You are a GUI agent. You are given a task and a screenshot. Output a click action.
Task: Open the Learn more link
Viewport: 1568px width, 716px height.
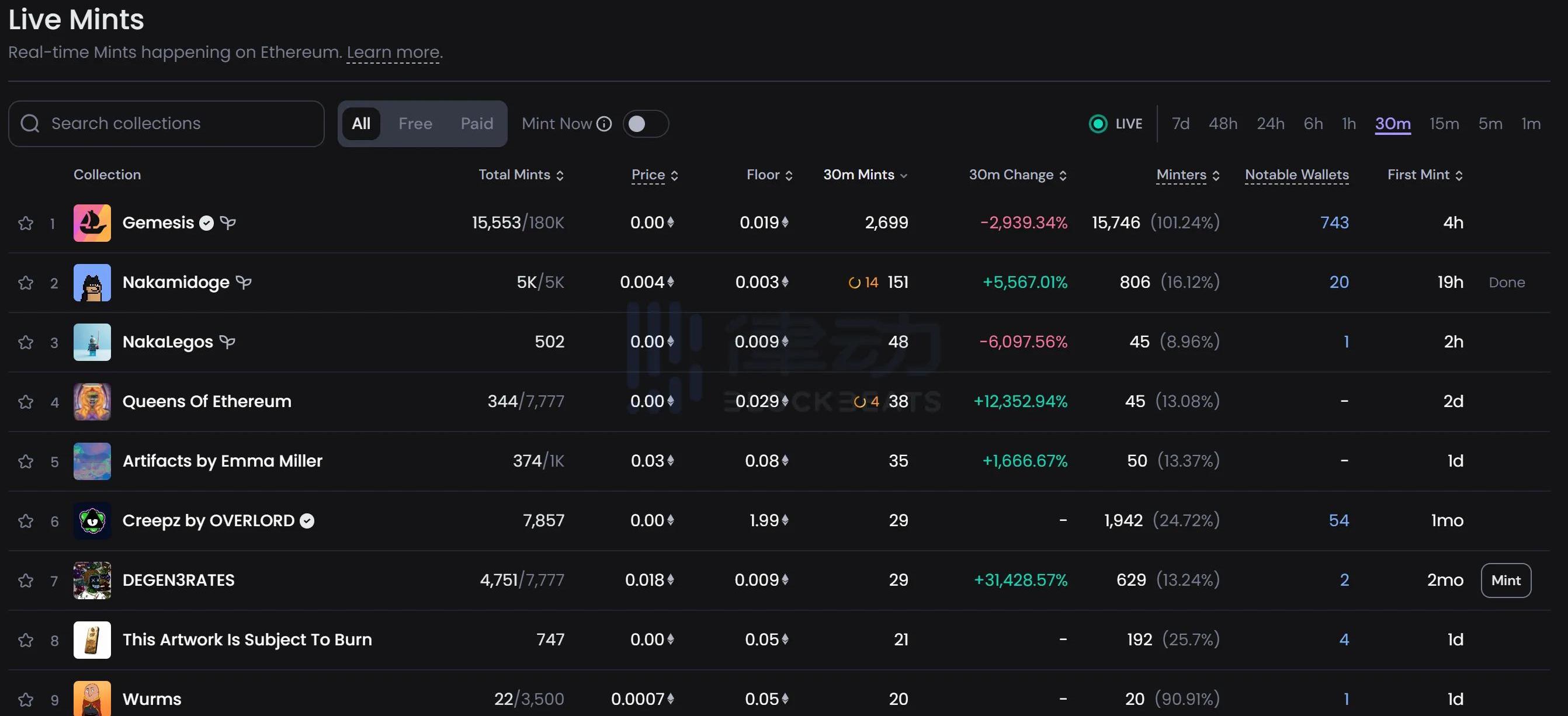(x=393, y=53)
